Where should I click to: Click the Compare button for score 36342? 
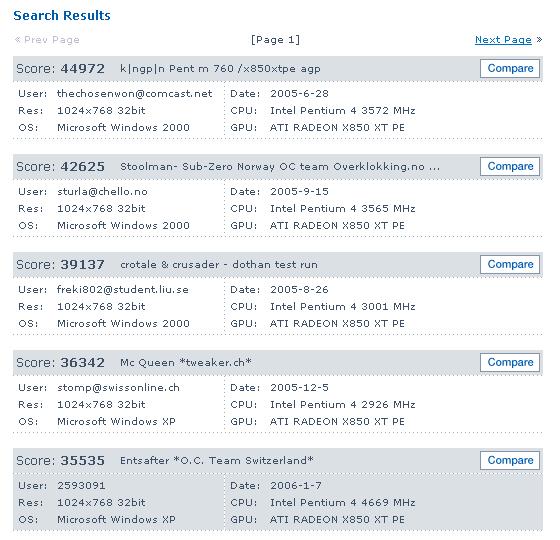click(510, 362)
